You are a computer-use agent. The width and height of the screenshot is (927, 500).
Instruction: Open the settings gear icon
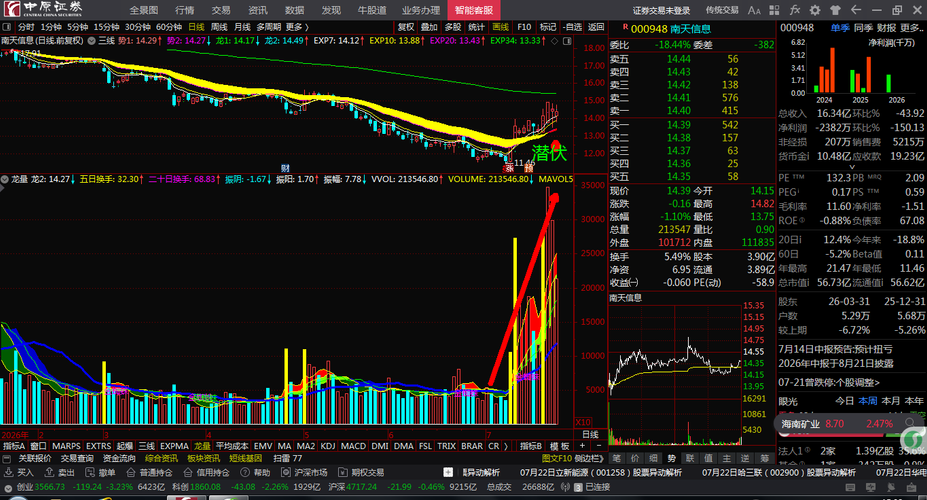(815, 10)
